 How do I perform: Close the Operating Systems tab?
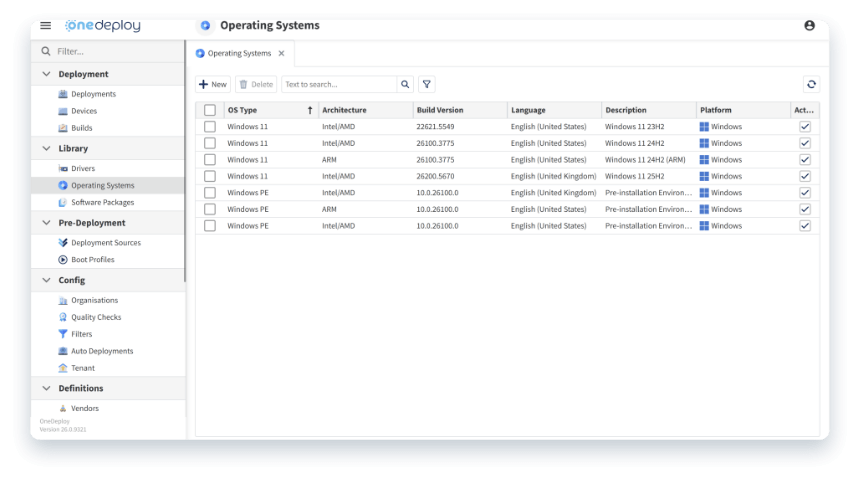281,53
